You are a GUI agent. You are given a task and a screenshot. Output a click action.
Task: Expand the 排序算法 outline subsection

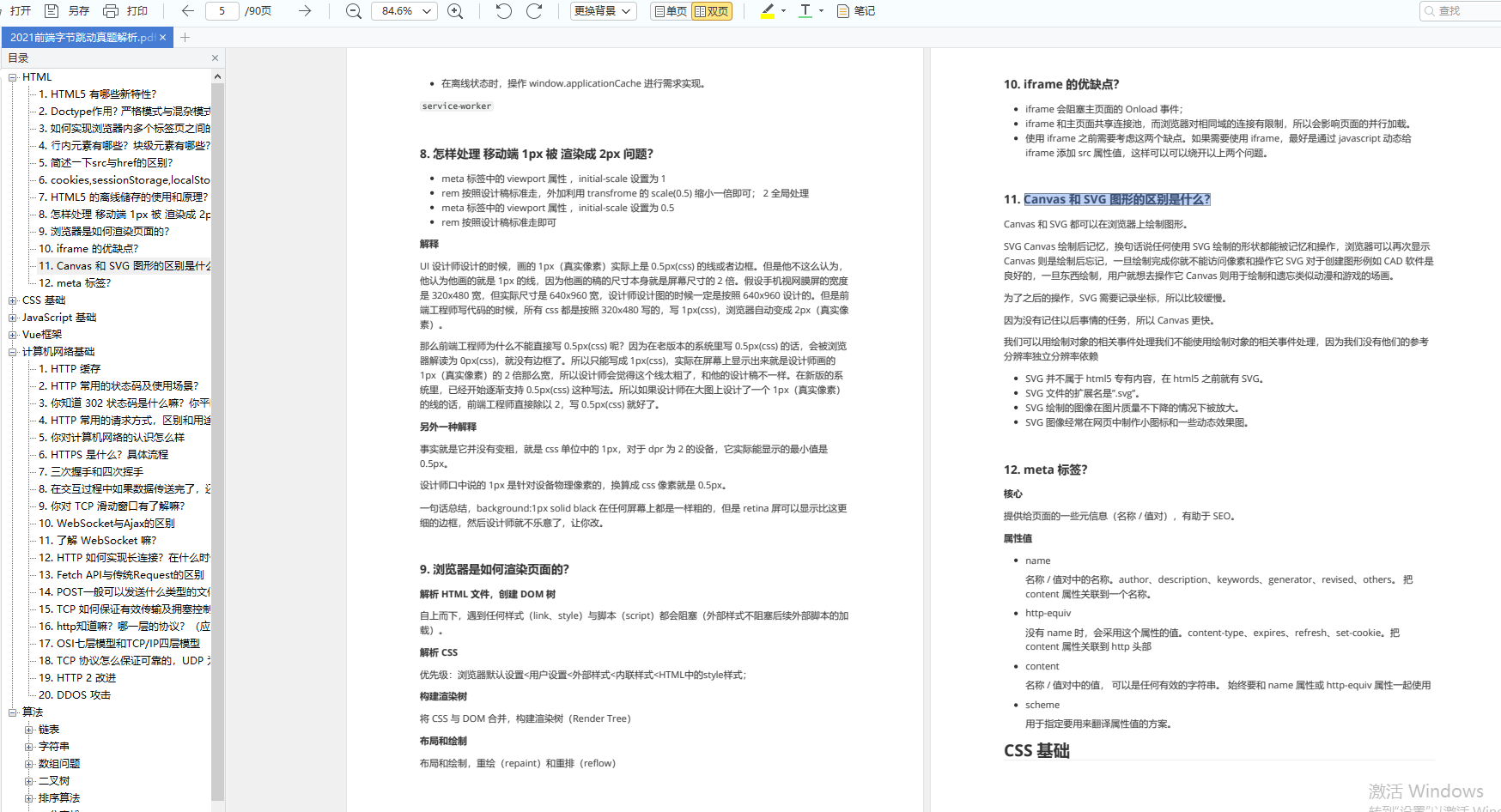pos(29,798)
